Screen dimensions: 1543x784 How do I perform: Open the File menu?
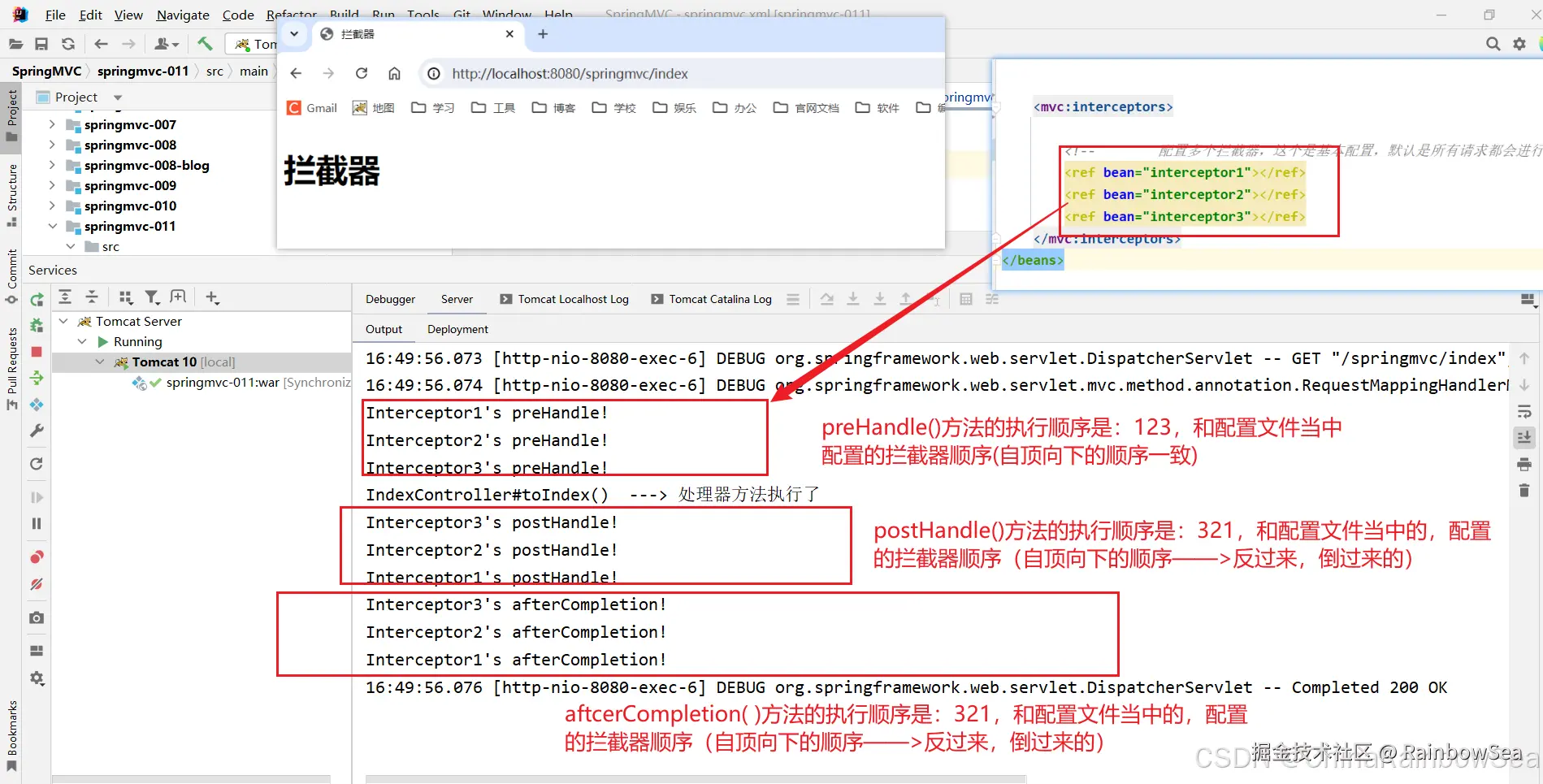(55, 15)
